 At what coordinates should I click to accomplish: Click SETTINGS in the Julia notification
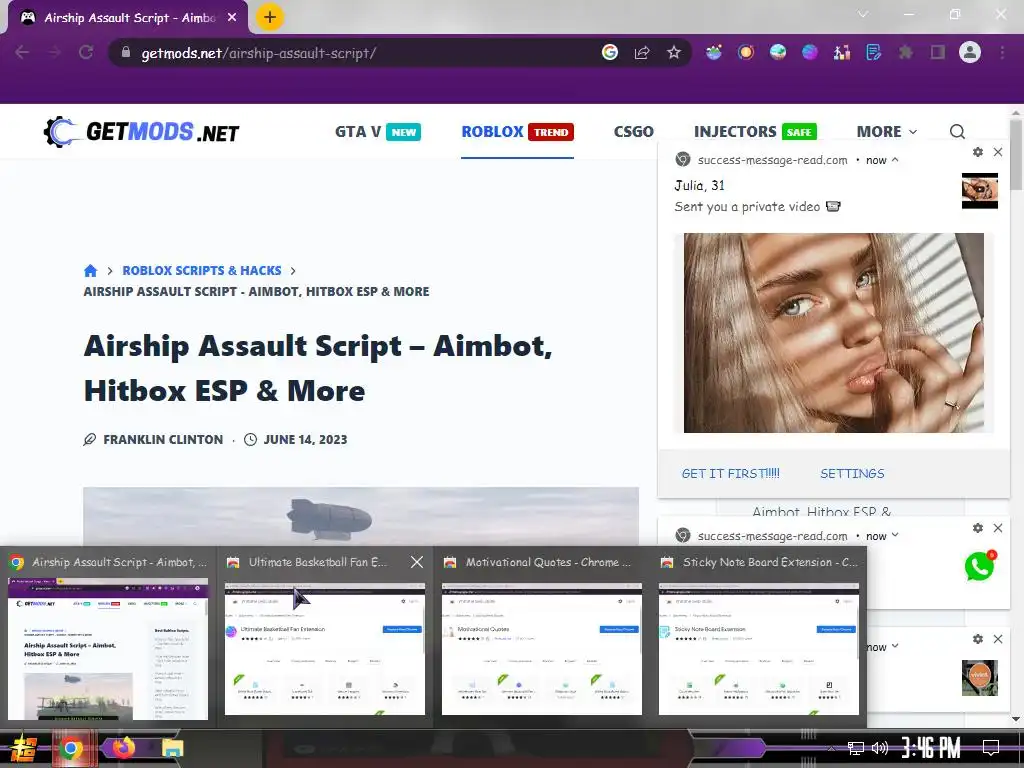point(852,473)
